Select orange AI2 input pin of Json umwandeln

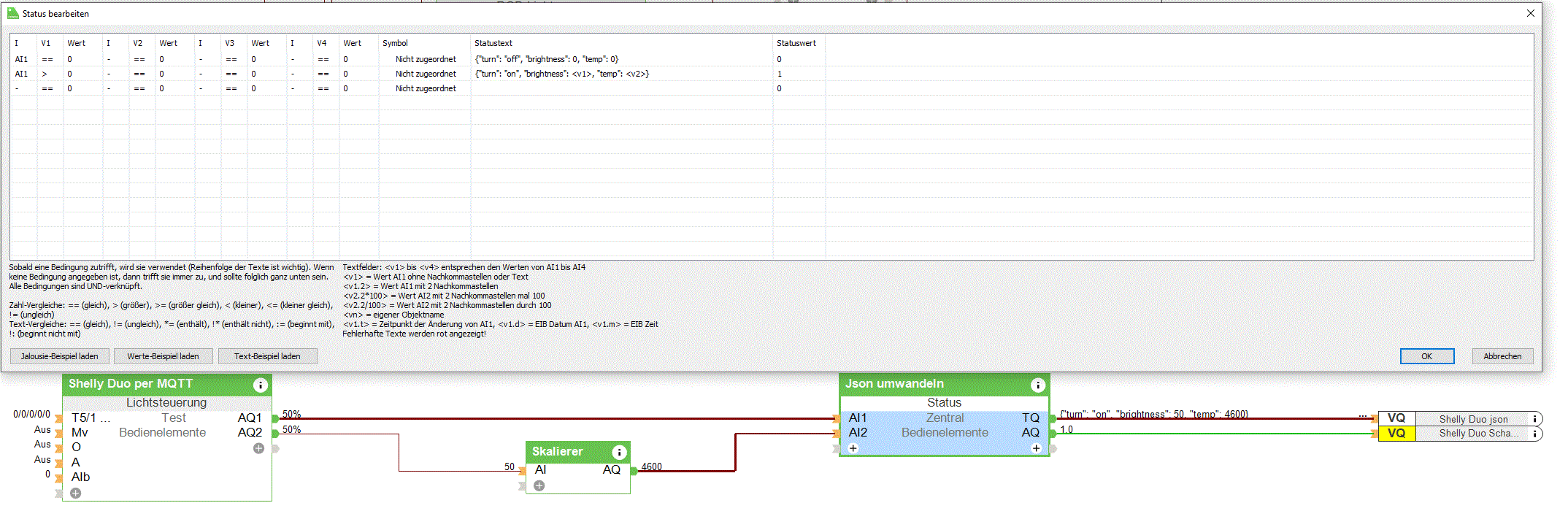click(x=836, y=434)
